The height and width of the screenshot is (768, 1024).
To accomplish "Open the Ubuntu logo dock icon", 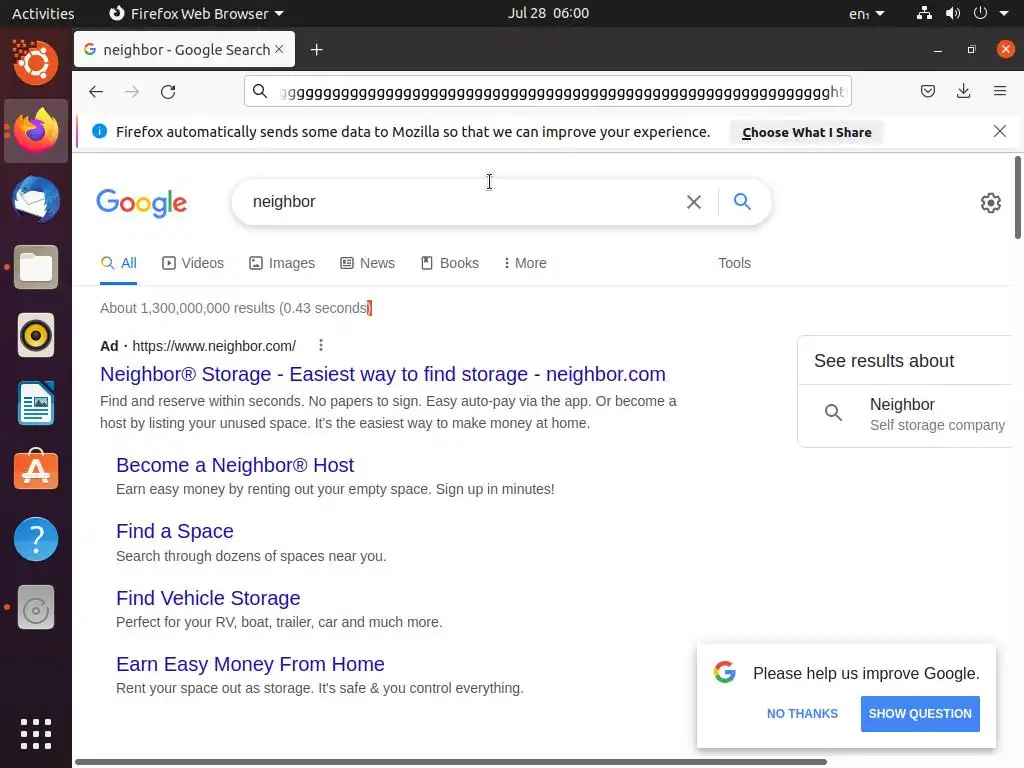I will tap(36, 63).
